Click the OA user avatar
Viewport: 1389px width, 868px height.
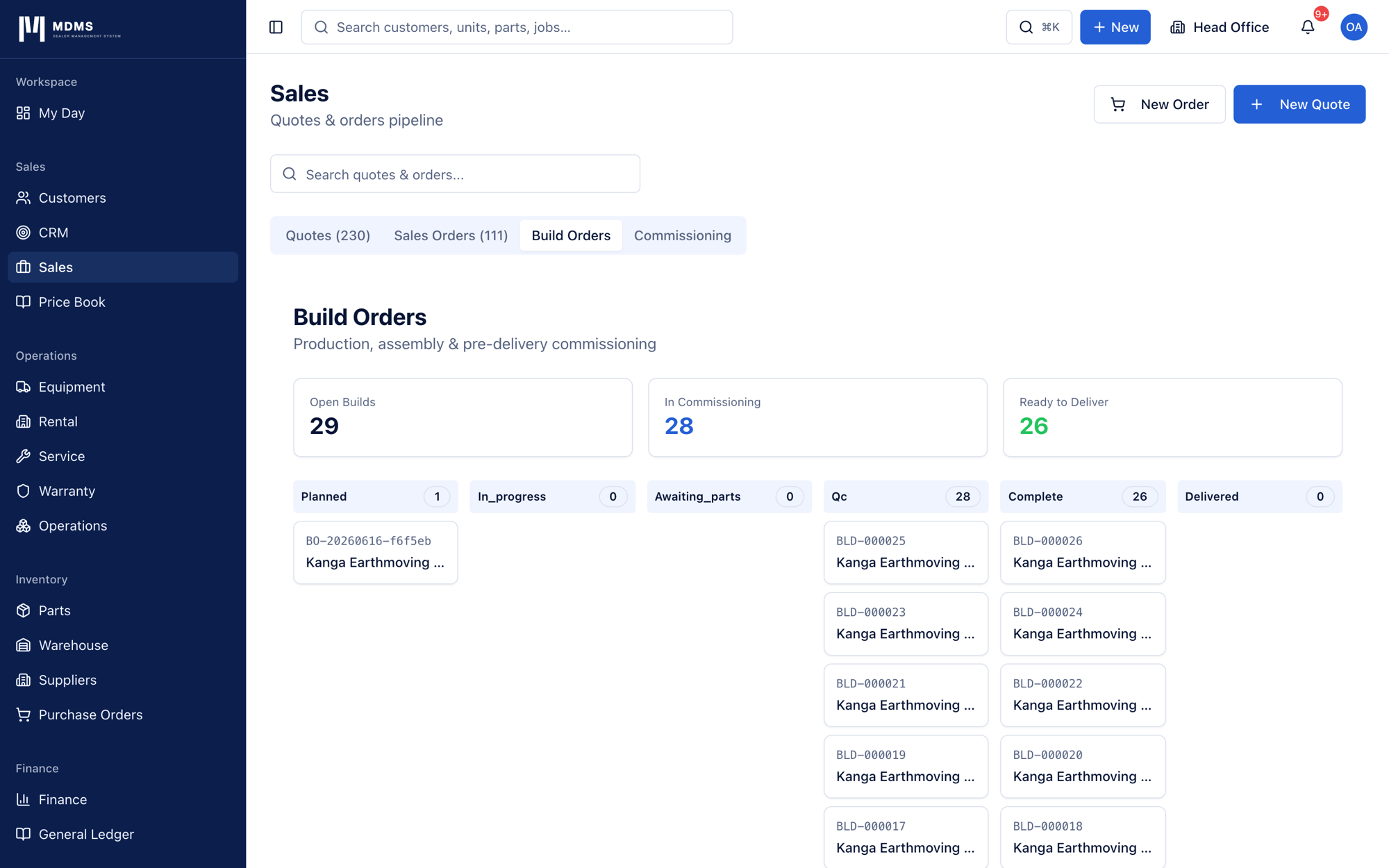pos(1353,27)
